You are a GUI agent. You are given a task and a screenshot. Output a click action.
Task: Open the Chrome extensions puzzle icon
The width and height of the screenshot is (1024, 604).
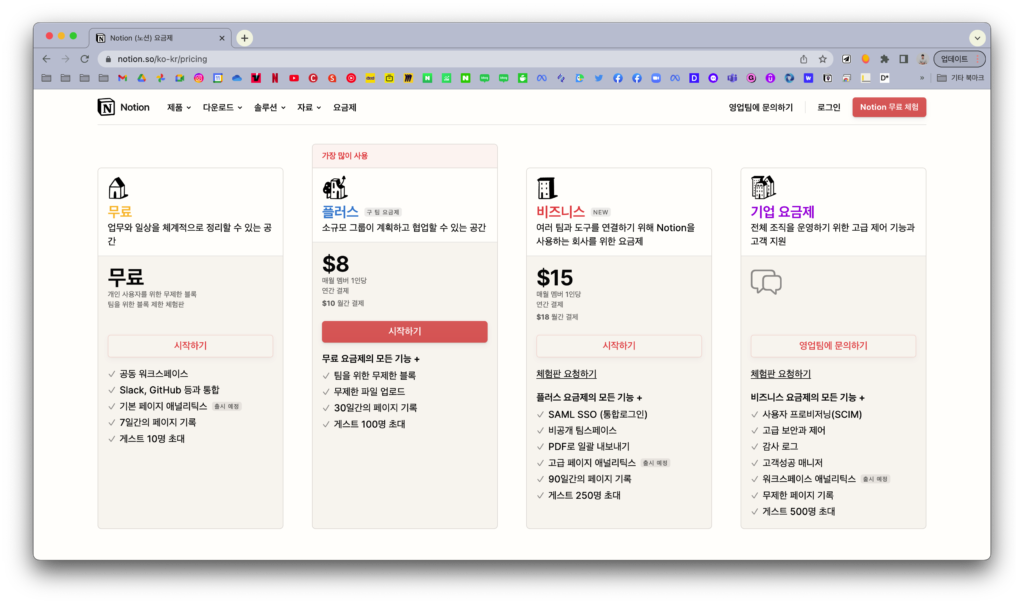[884, 59]
